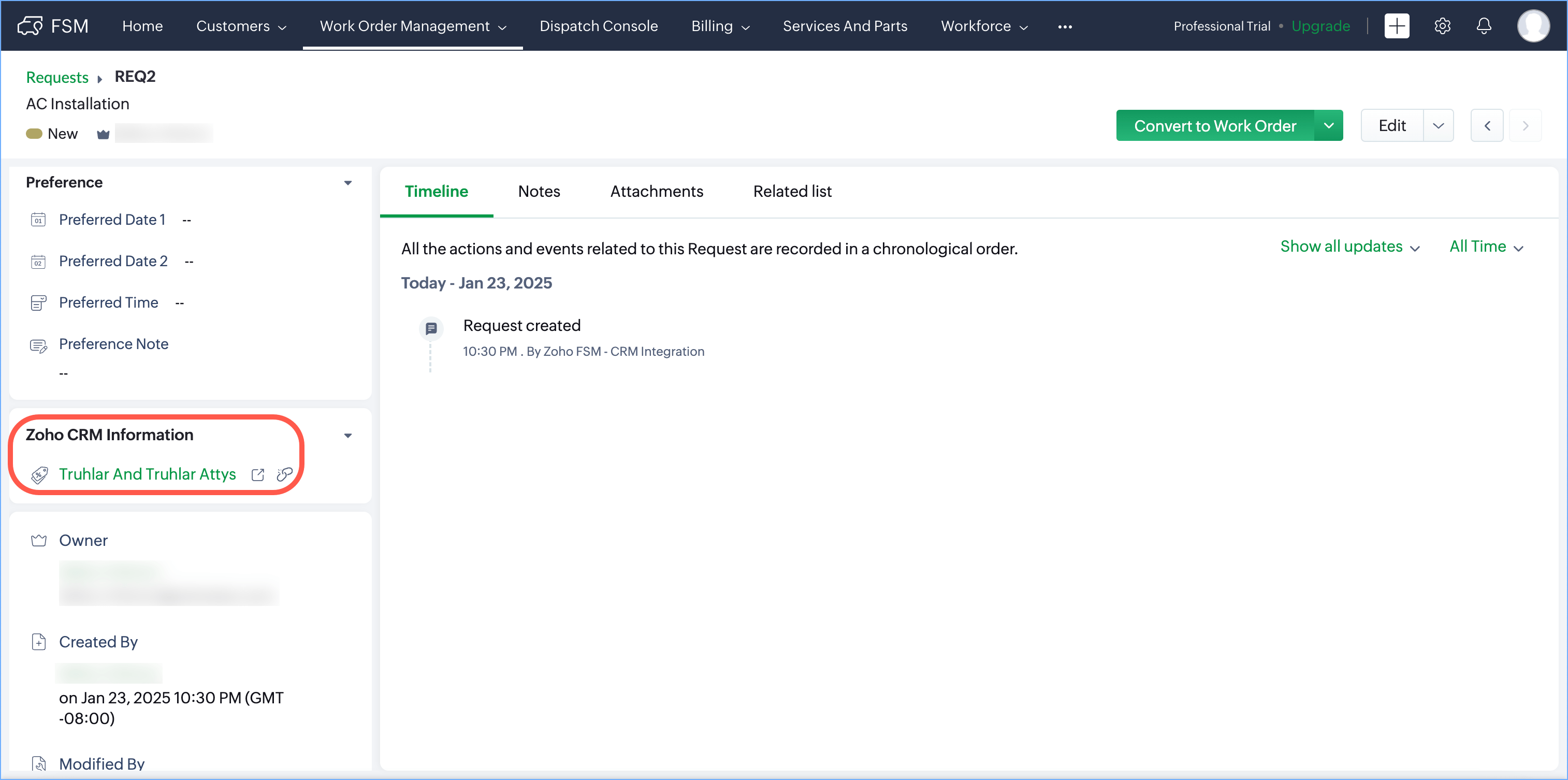
Task: Open the All Time filter dropdown
Action: tap(1485, 247)
